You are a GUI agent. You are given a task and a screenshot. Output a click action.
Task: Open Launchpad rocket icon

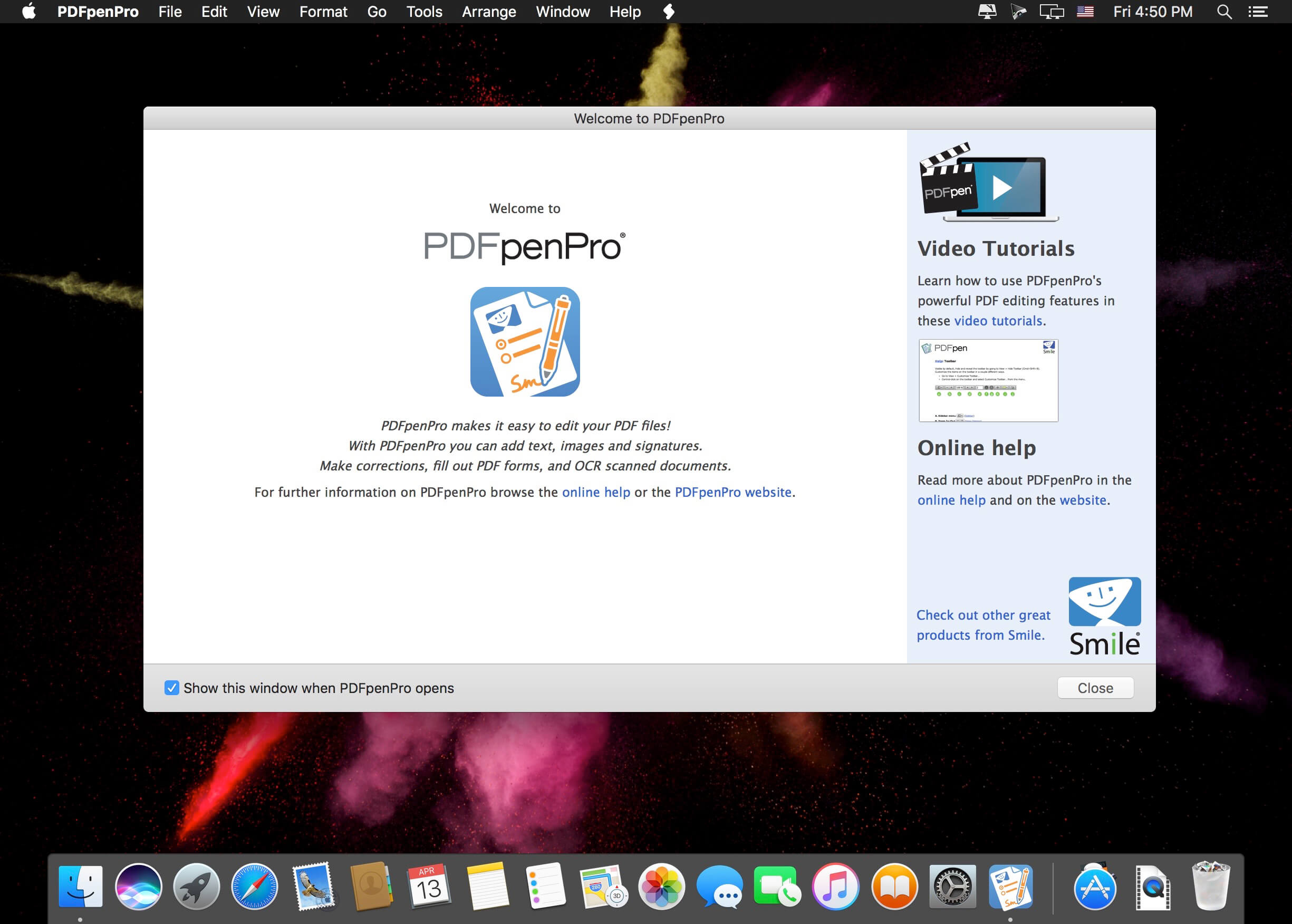pos(196,886)
